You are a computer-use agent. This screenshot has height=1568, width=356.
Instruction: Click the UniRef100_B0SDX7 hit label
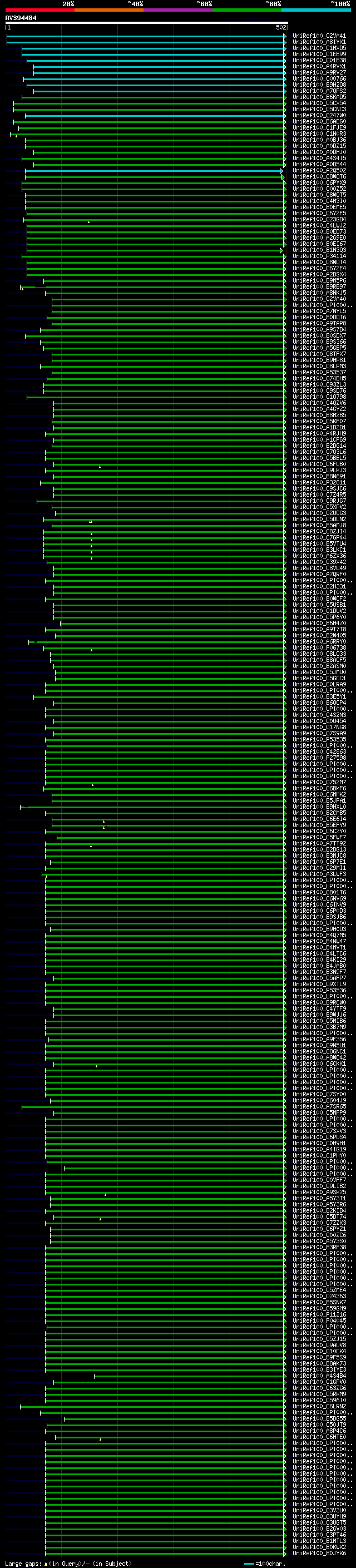319,335
